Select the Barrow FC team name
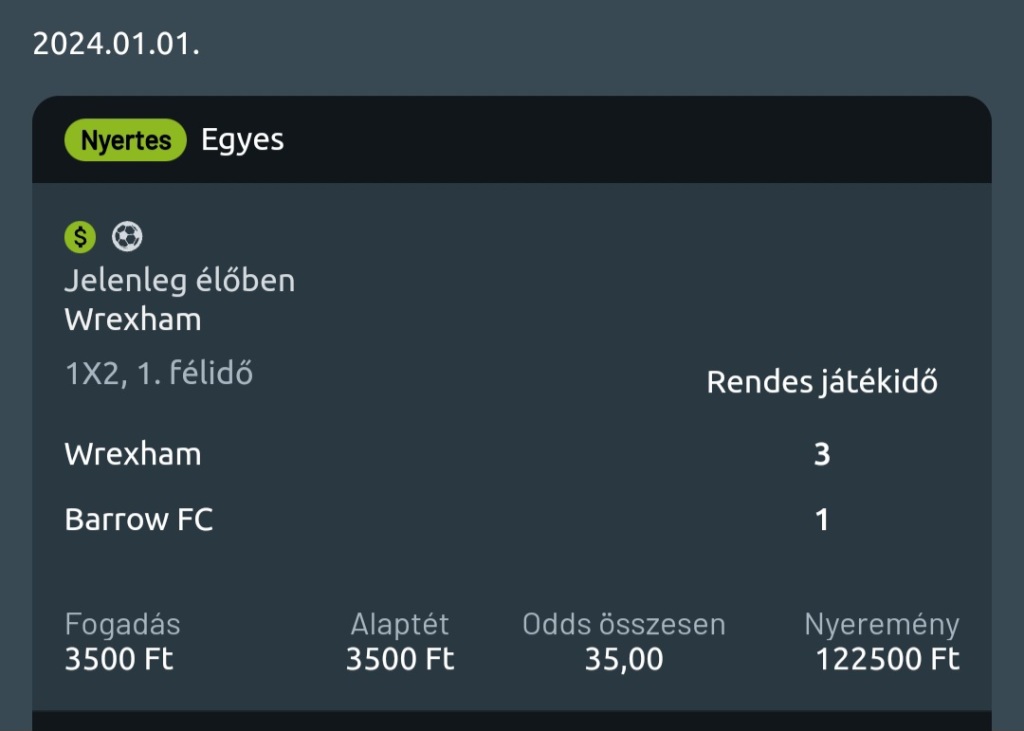The image size is (1024, 731). (x=139, y=520)
